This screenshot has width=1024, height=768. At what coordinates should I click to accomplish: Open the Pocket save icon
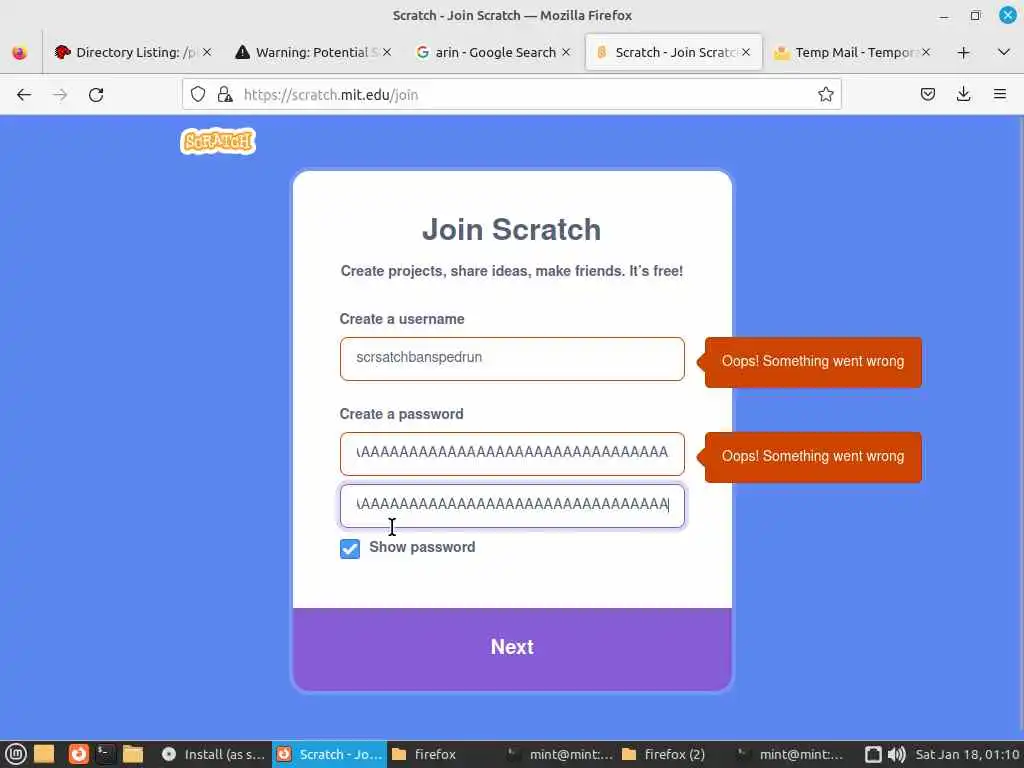point(927,95)
